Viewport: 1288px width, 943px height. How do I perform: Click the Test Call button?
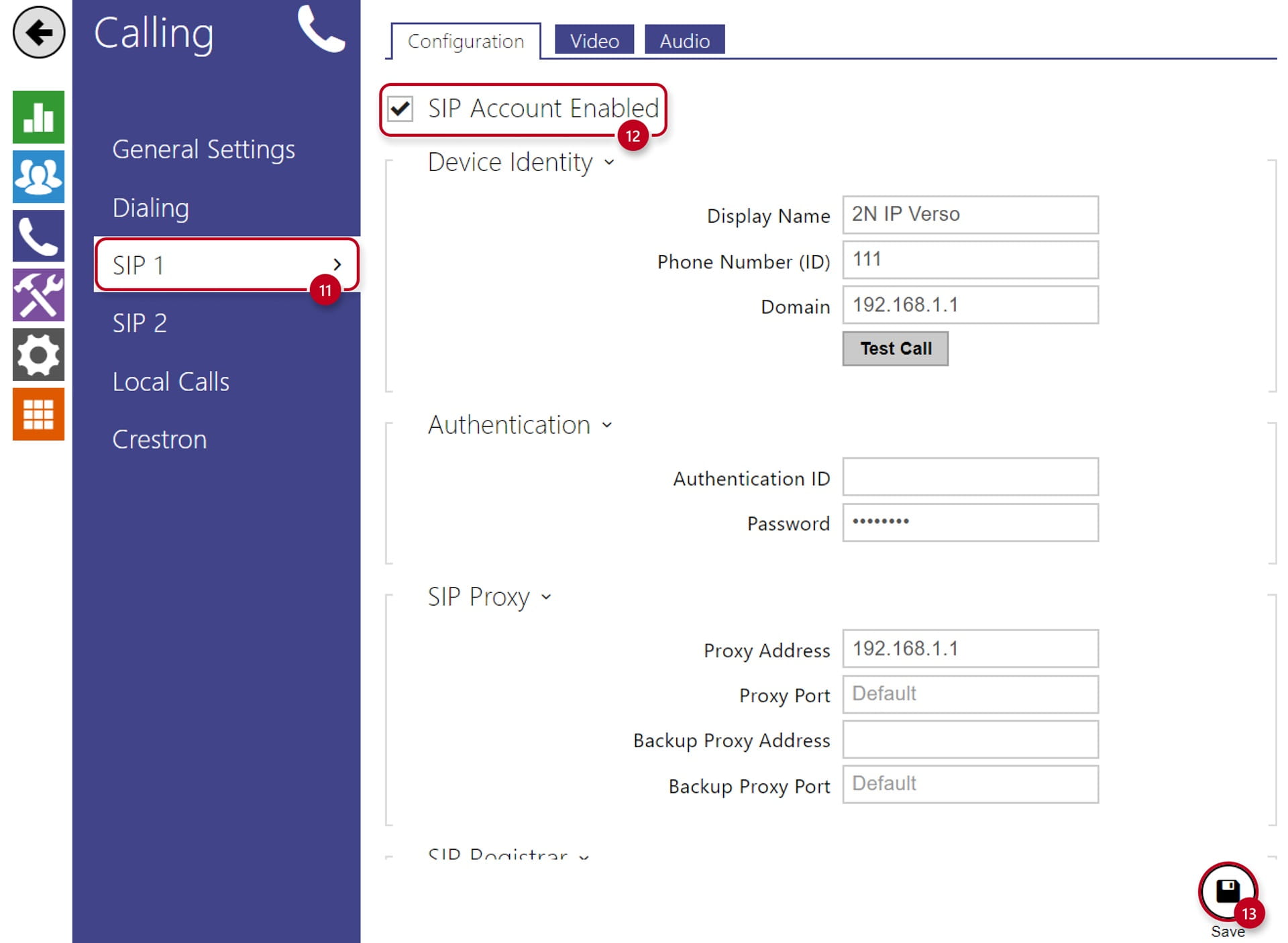pyautogui.click(x=896, y=349)
